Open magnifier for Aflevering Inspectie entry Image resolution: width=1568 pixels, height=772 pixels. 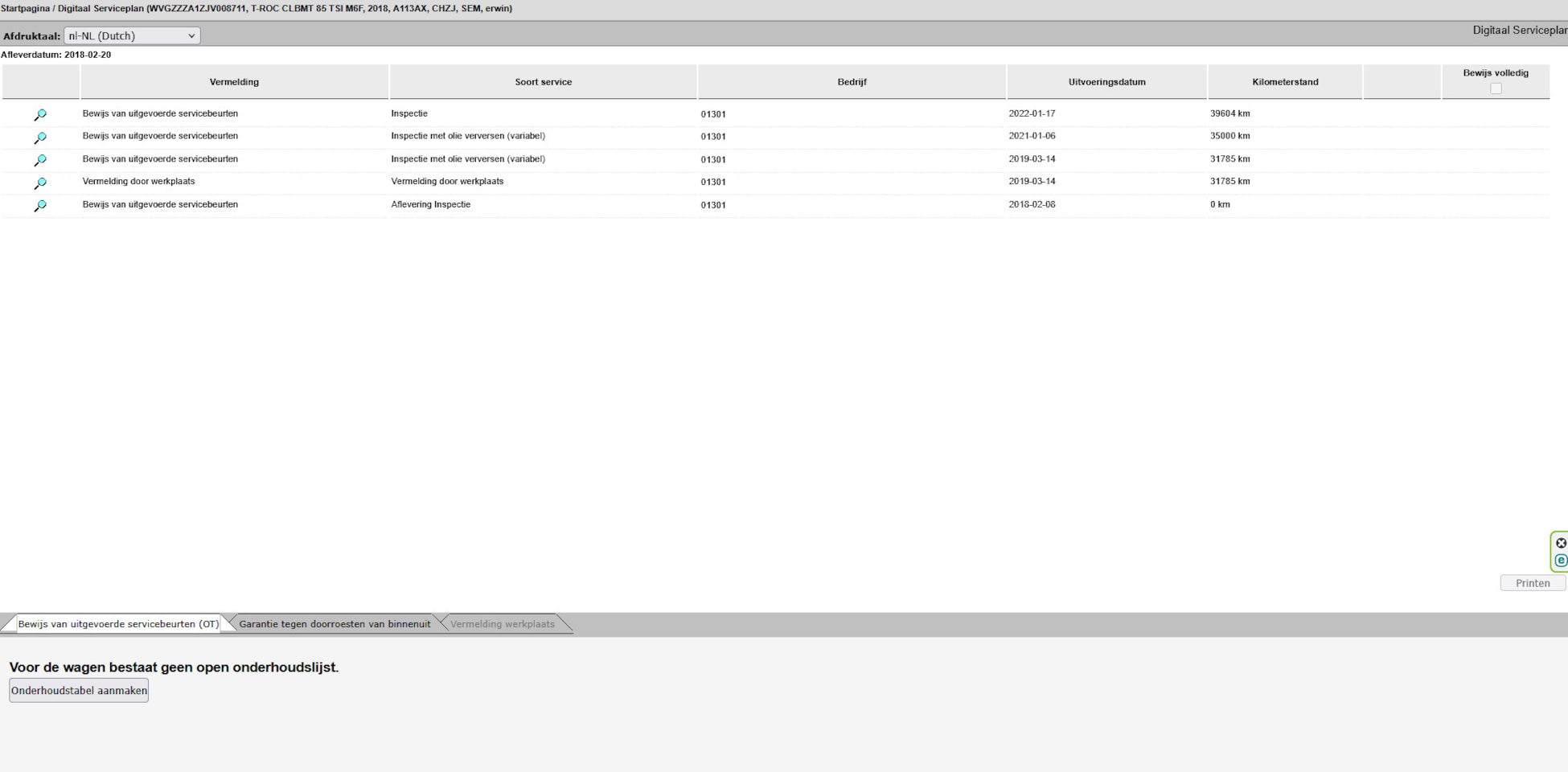pos(40,206)
